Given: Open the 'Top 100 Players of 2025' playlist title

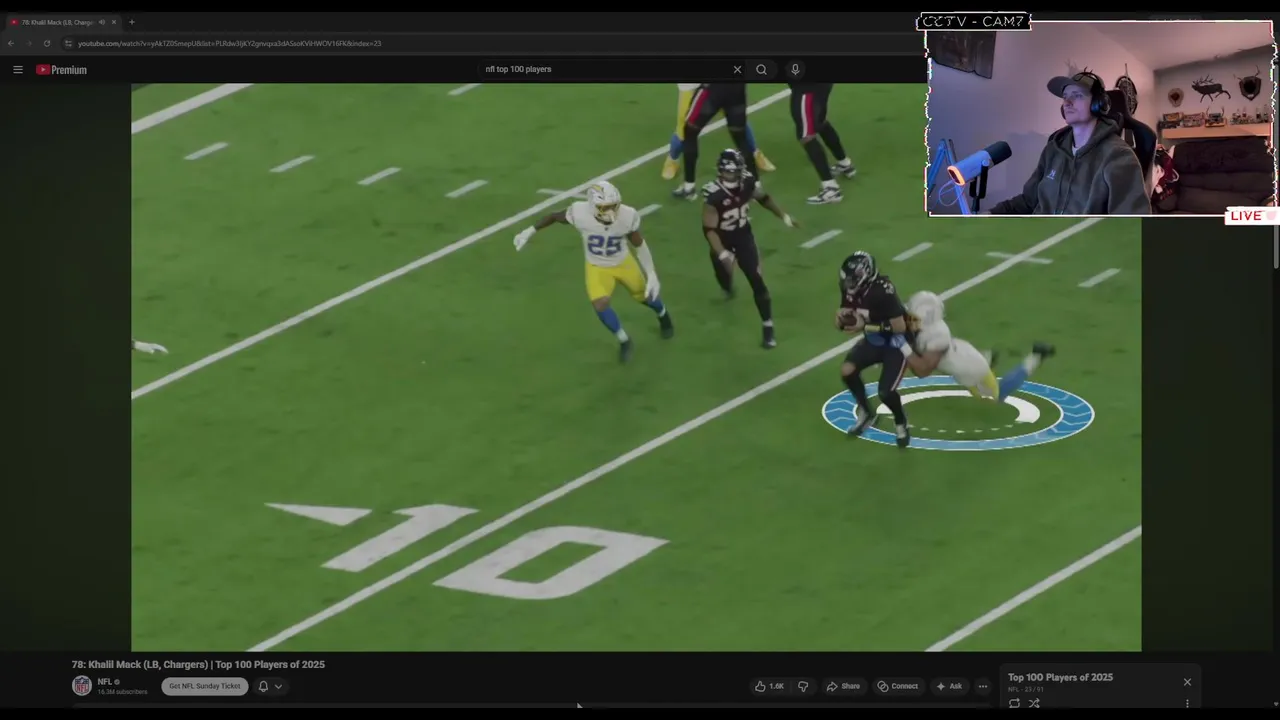Looking at the screenshot, I should pyautogui.click(x=1060, y=677).
